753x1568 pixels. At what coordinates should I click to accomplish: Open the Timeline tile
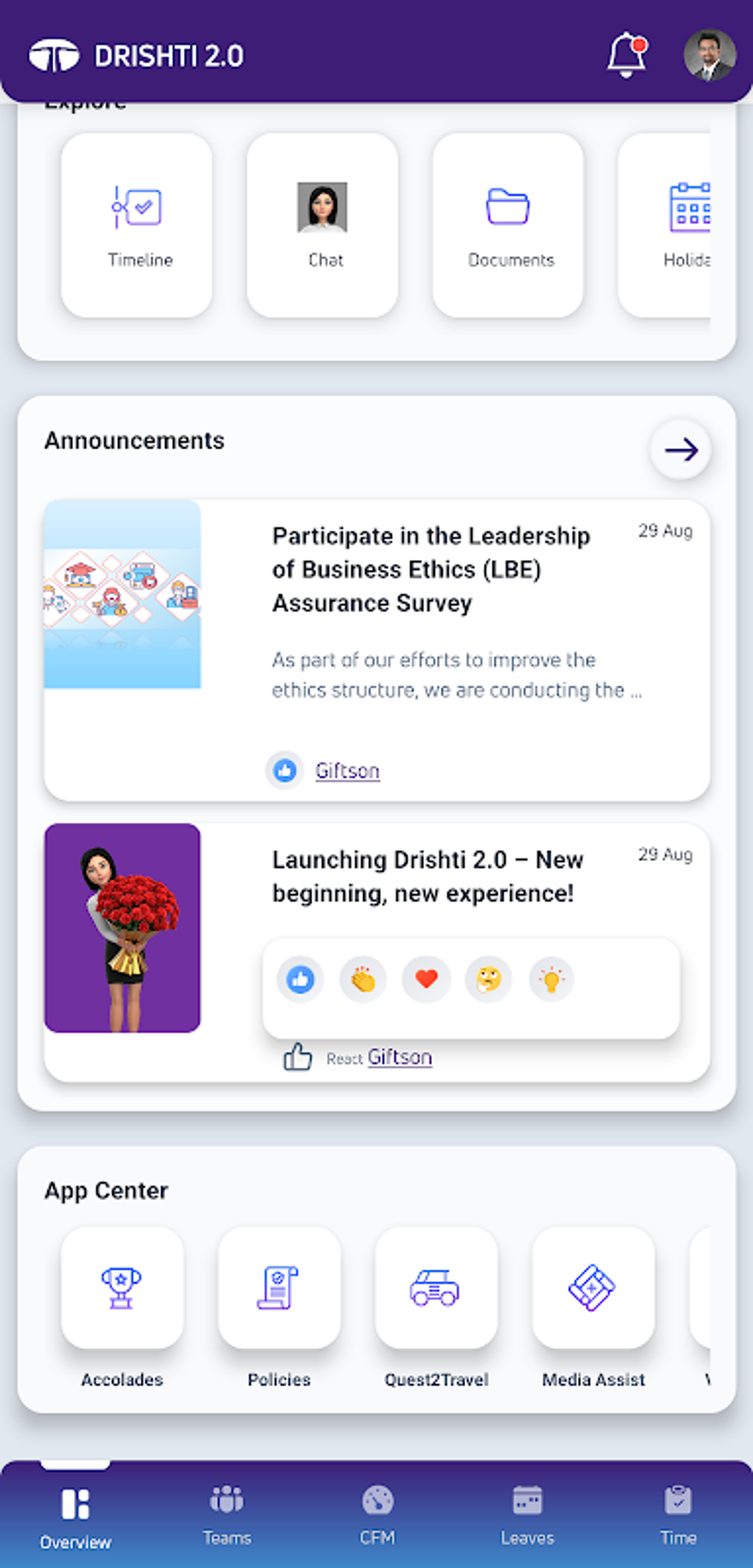137,225
